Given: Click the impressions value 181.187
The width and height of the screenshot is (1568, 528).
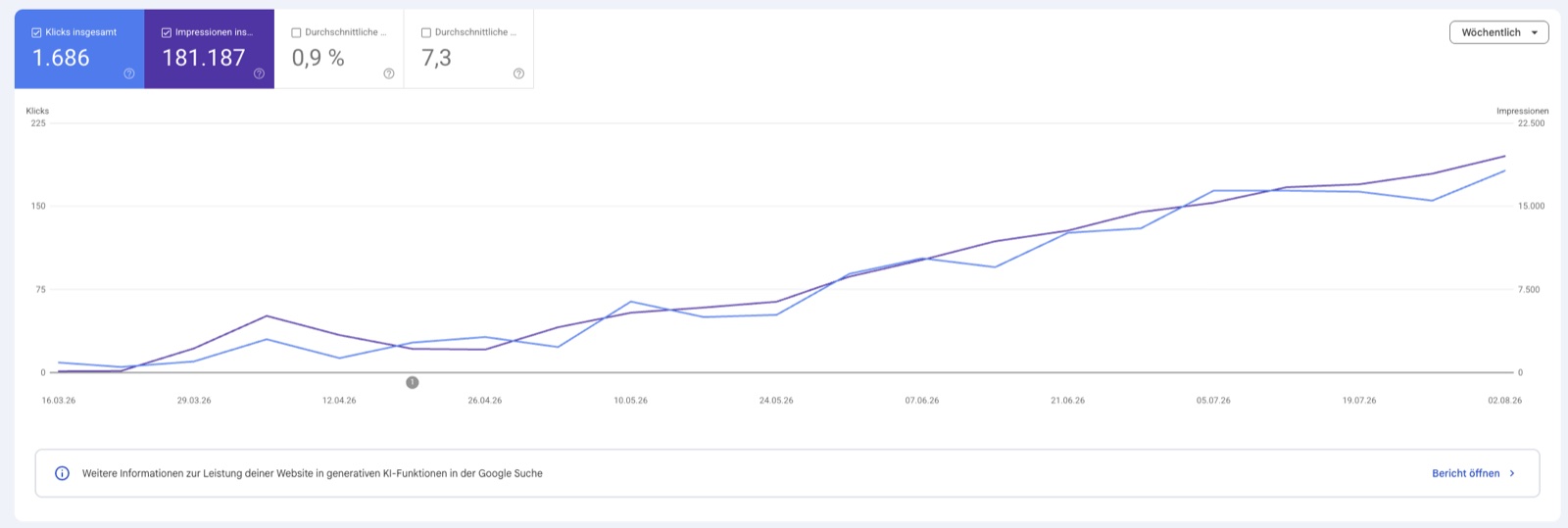Looking at the screenshot, I should 204,58.
